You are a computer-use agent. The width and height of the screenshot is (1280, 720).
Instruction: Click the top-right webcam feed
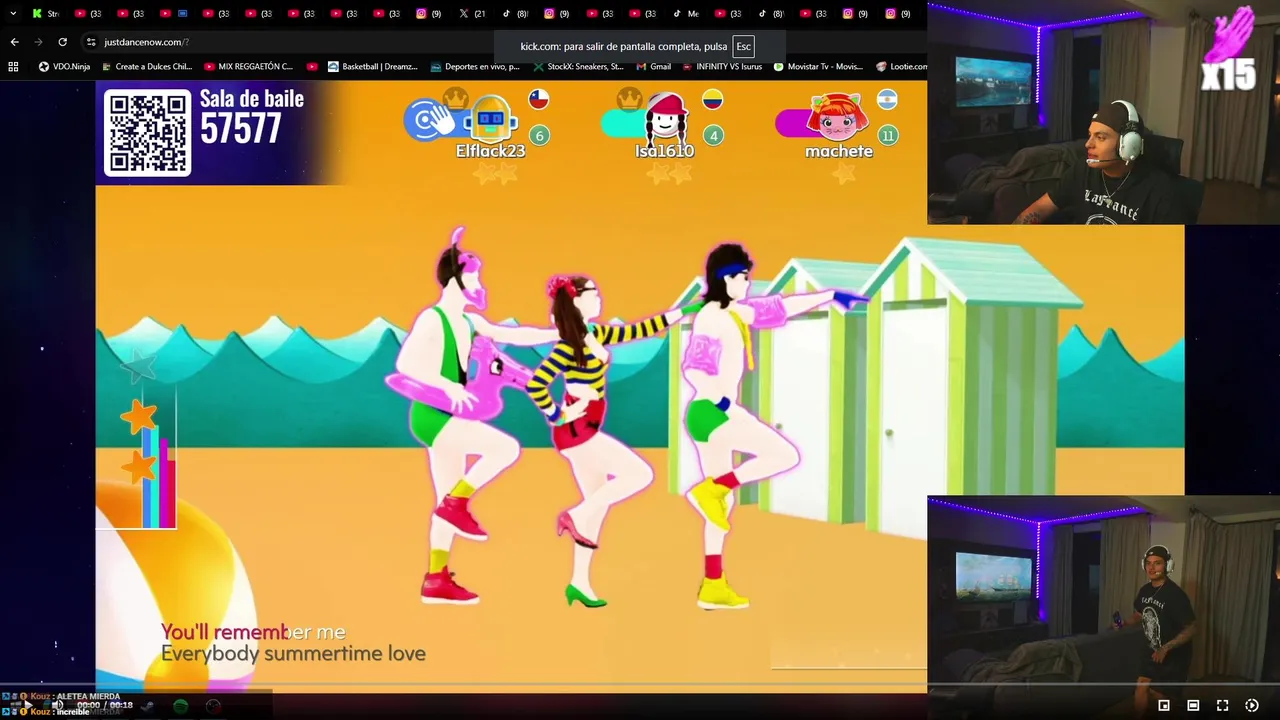[1103, 113]
